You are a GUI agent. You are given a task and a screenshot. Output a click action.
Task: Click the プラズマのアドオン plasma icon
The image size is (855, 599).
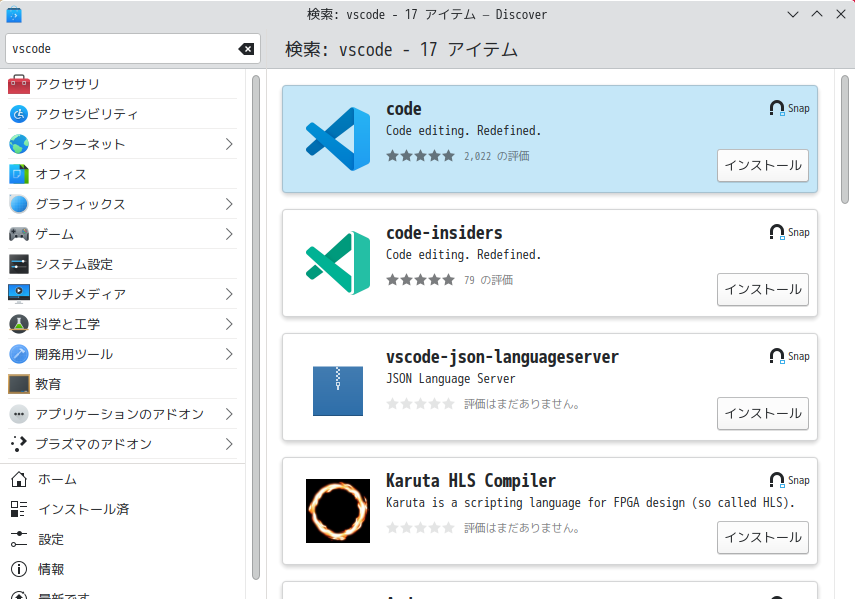[19, 444]
